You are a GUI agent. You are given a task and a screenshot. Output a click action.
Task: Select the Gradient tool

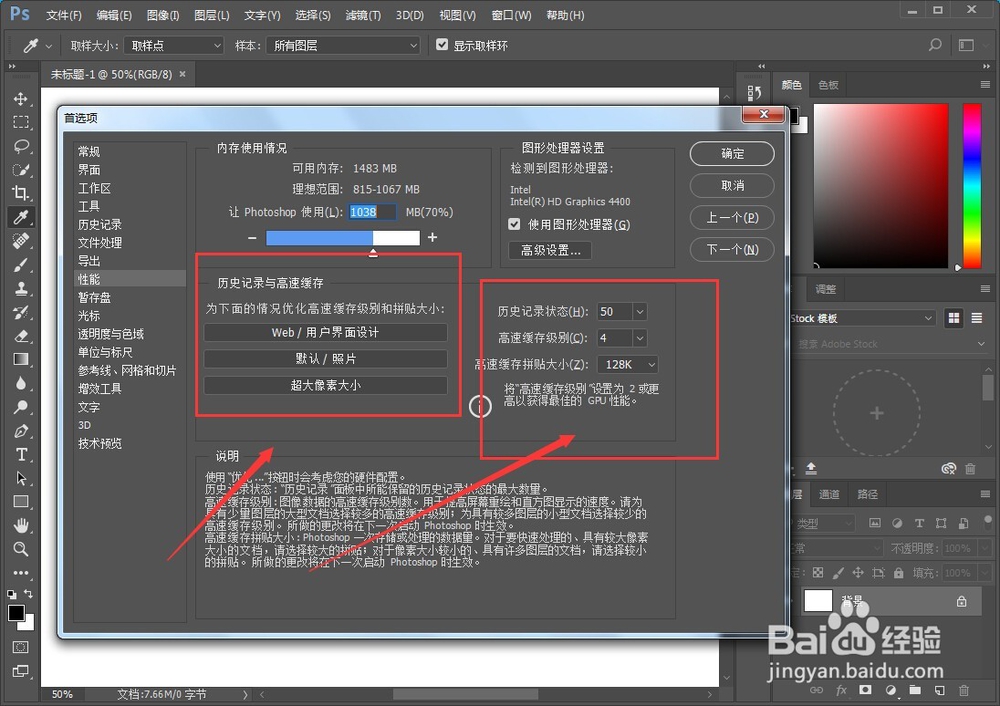20,360
